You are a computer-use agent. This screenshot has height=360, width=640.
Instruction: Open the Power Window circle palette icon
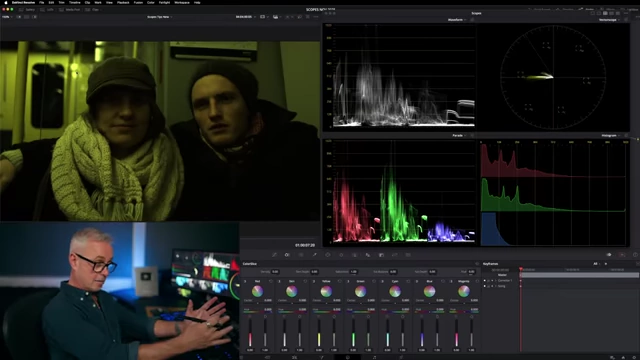(328, 255)
